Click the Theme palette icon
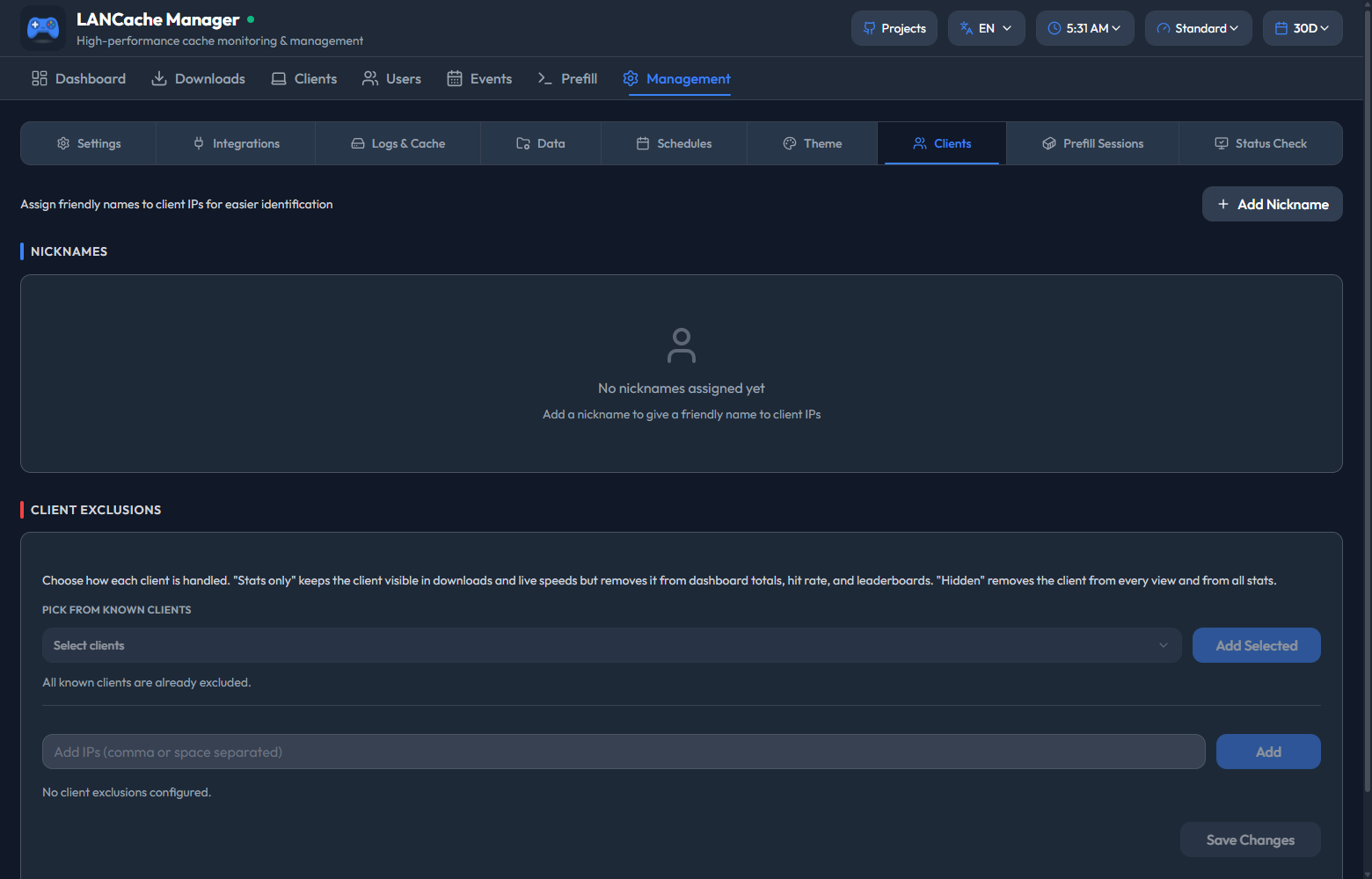Image resolution: width=1372 pixels, height=879 pixels. [790, 143]
